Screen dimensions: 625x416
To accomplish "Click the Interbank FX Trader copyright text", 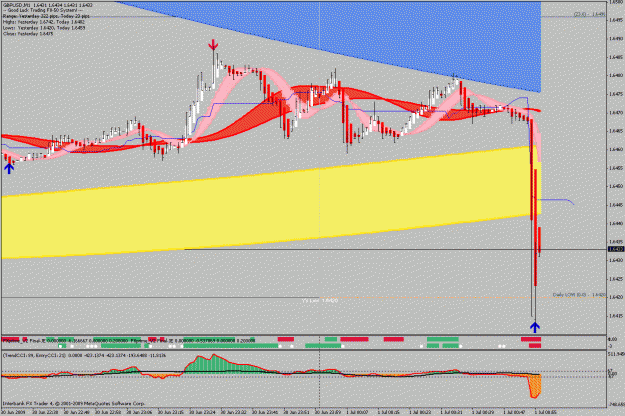I will pyautogui.click(x=74, y=403).
